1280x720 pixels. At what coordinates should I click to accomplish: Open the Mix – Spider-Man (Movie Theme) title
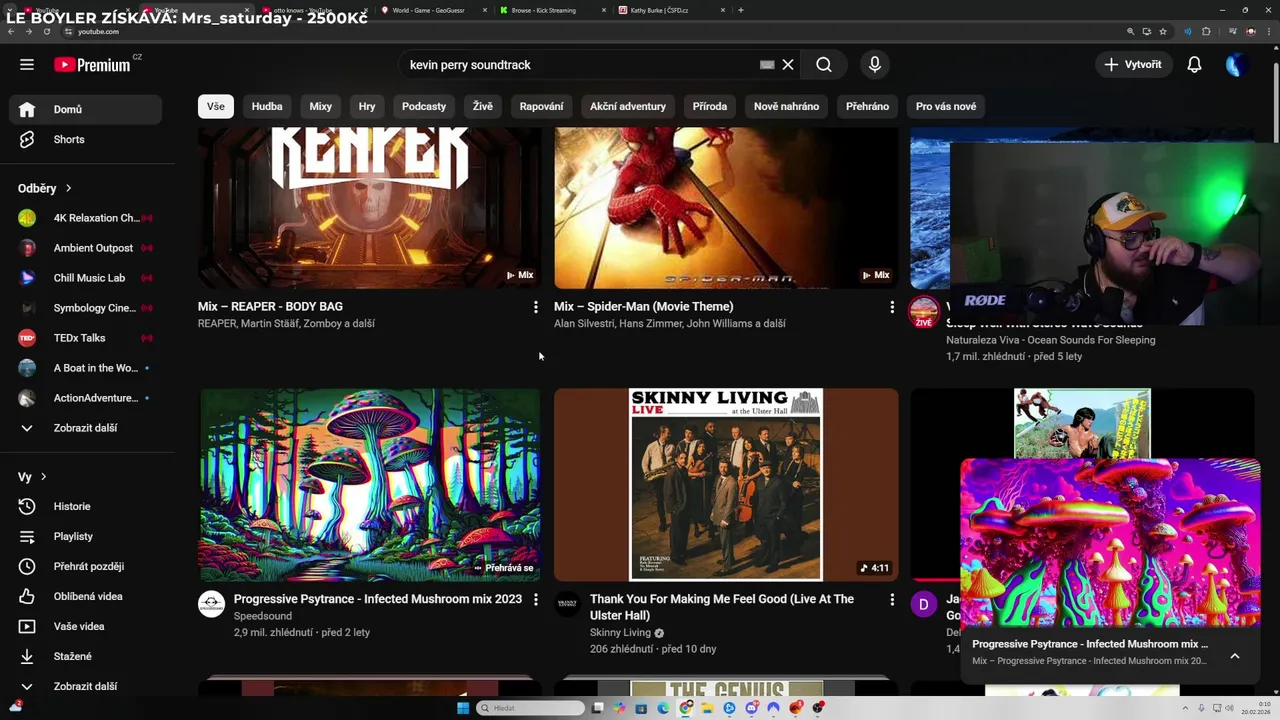tap(644, 307)
